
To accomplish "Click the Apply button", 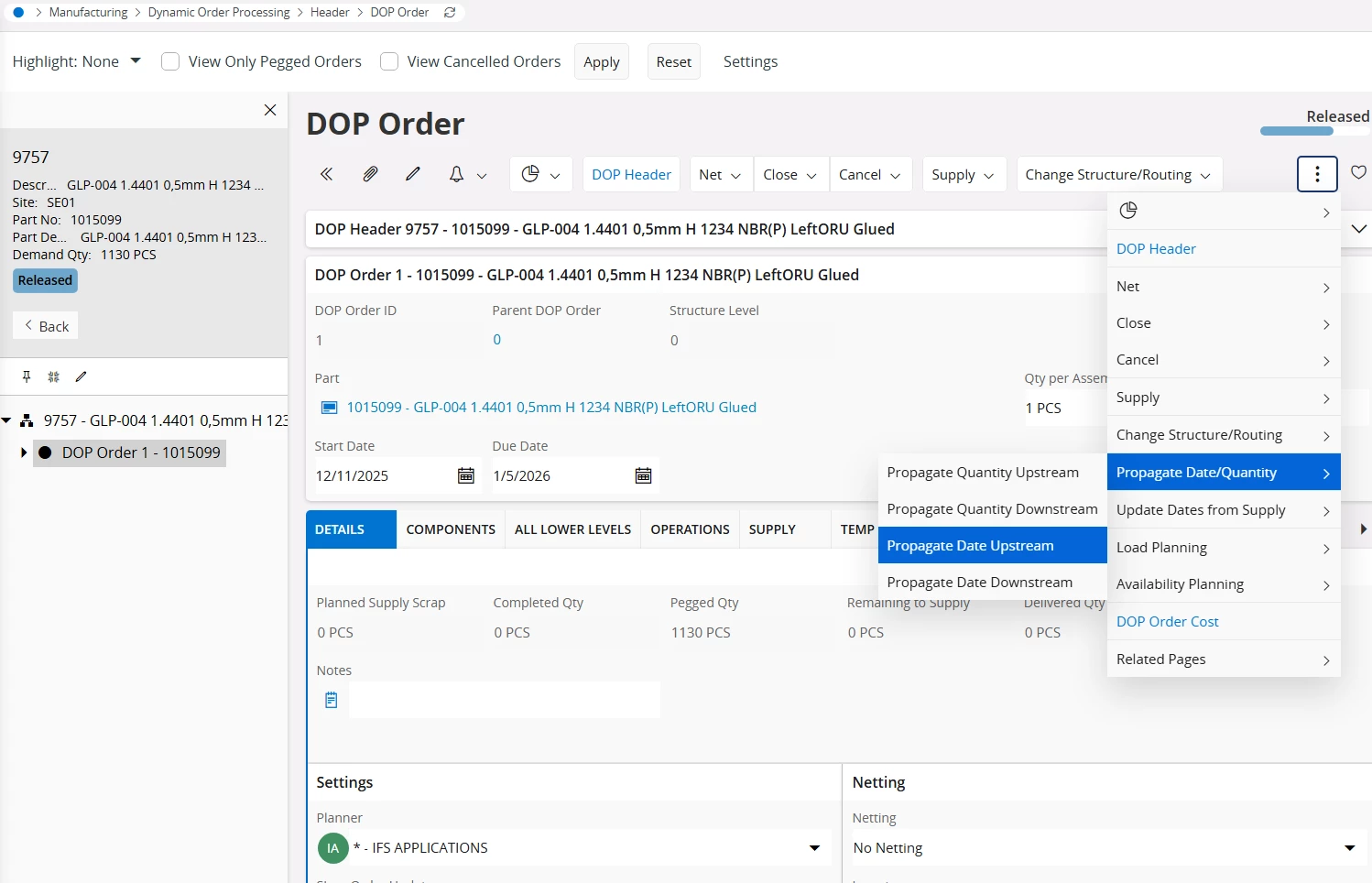I will pos(602,62).
